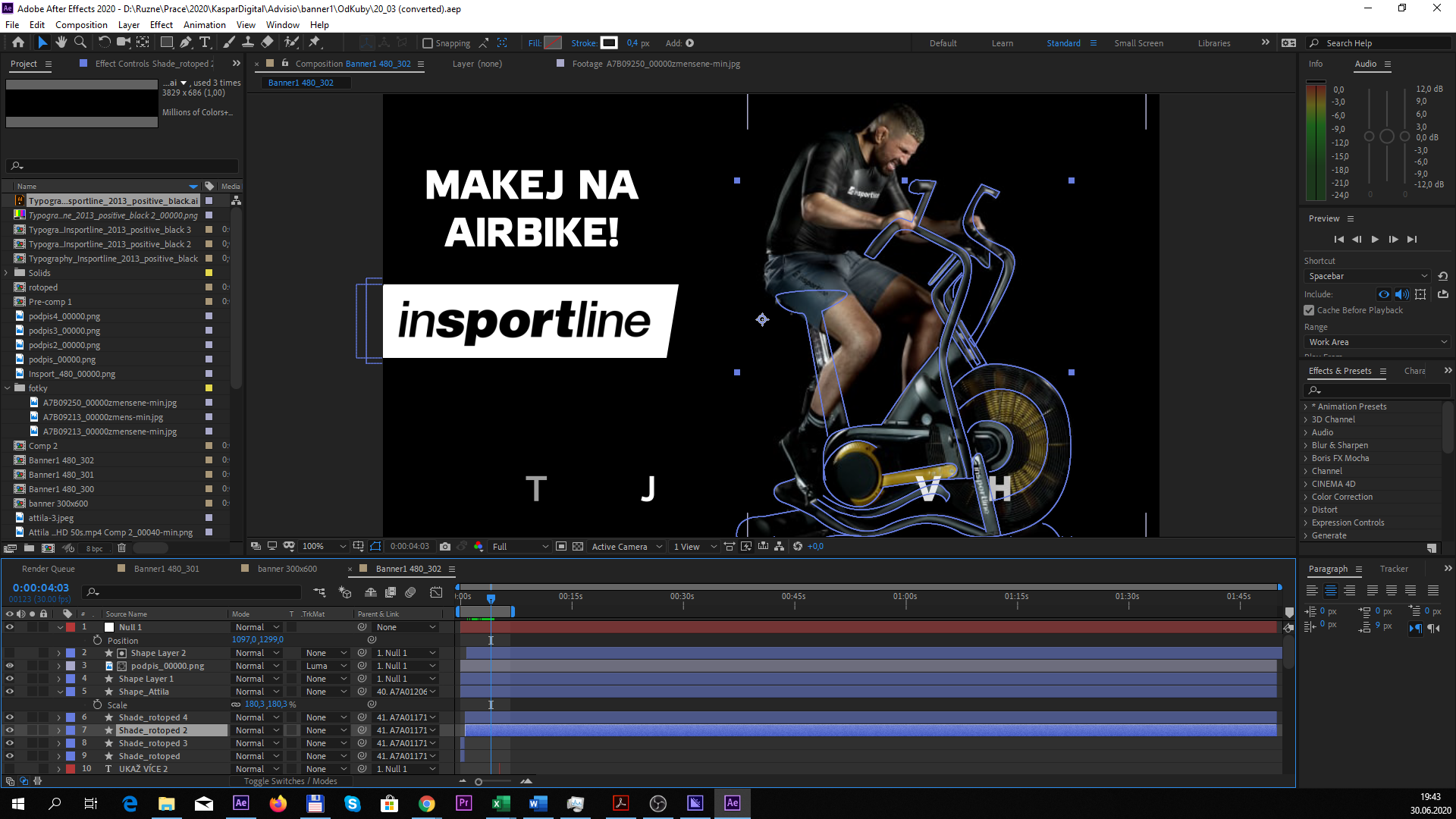Screen dimensions: 1456x819
Task: Click the Region of Interest icon
Action: pyautogui.click(x=561, y=547)
